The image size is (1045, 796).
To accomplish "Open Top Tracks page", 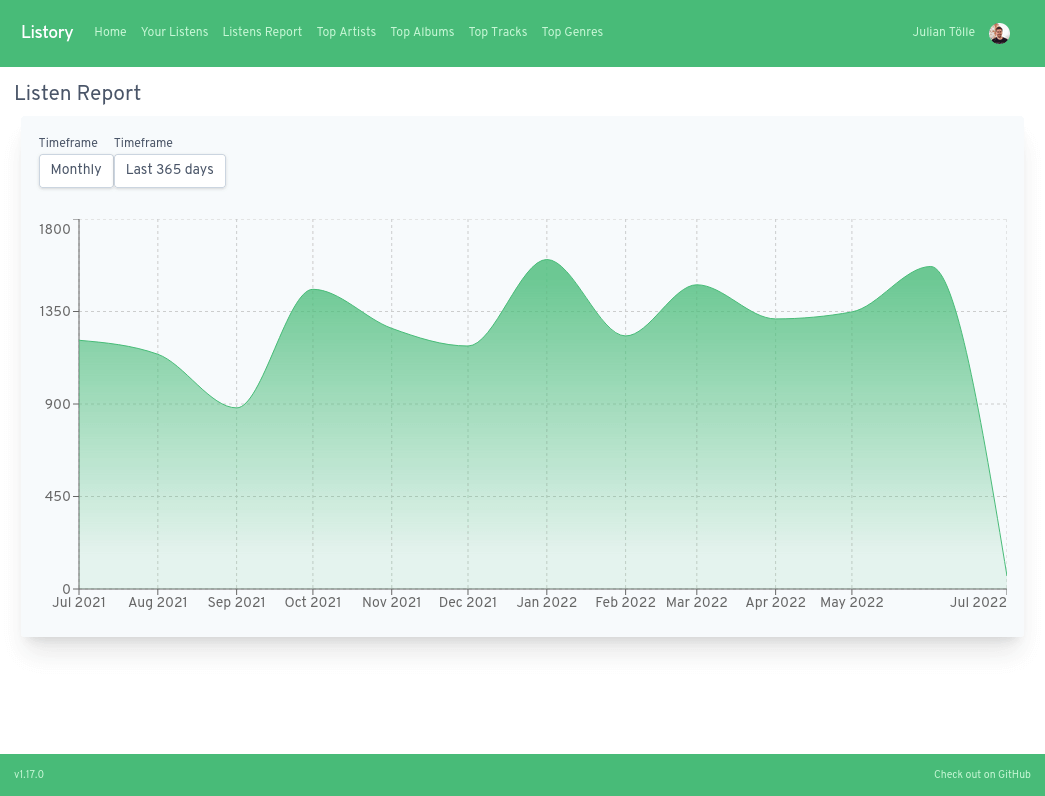I will point(498,32).
